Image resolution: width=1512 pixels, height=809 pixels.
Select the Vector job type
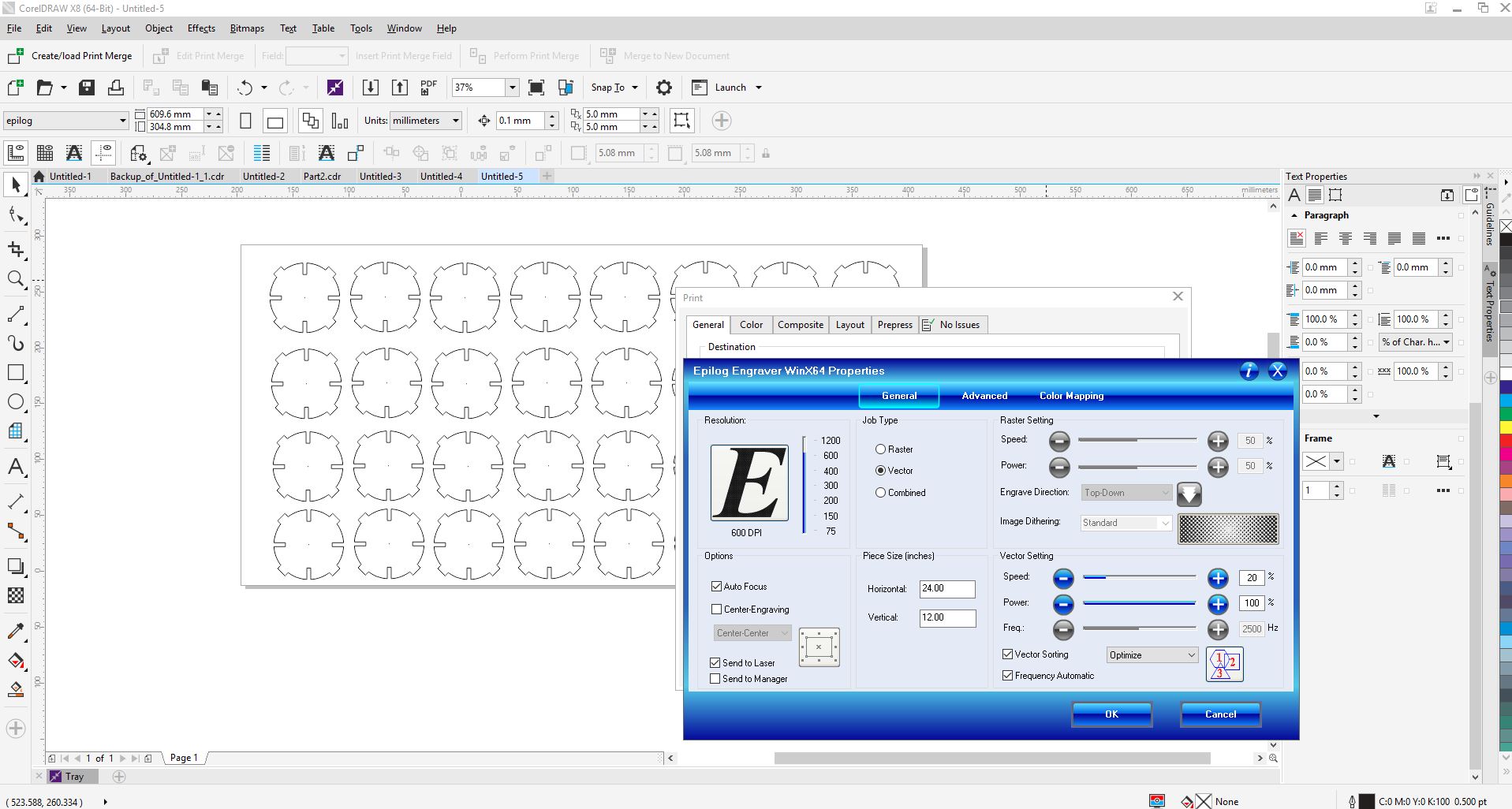[x=880, y=470]
